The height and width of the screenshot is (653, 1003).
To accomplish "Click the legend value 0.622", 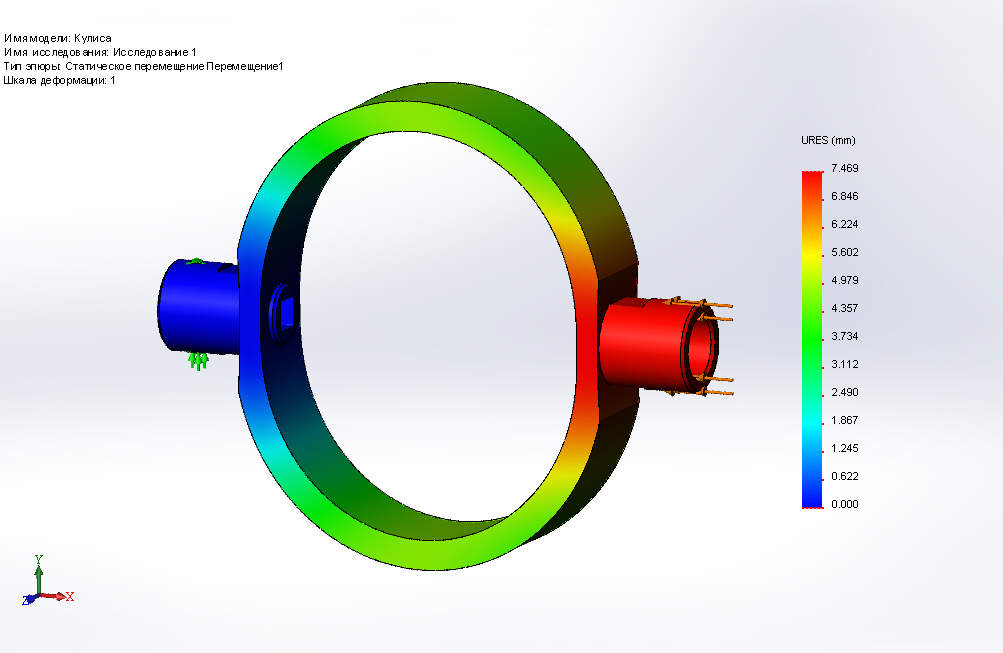I will 844,476.
